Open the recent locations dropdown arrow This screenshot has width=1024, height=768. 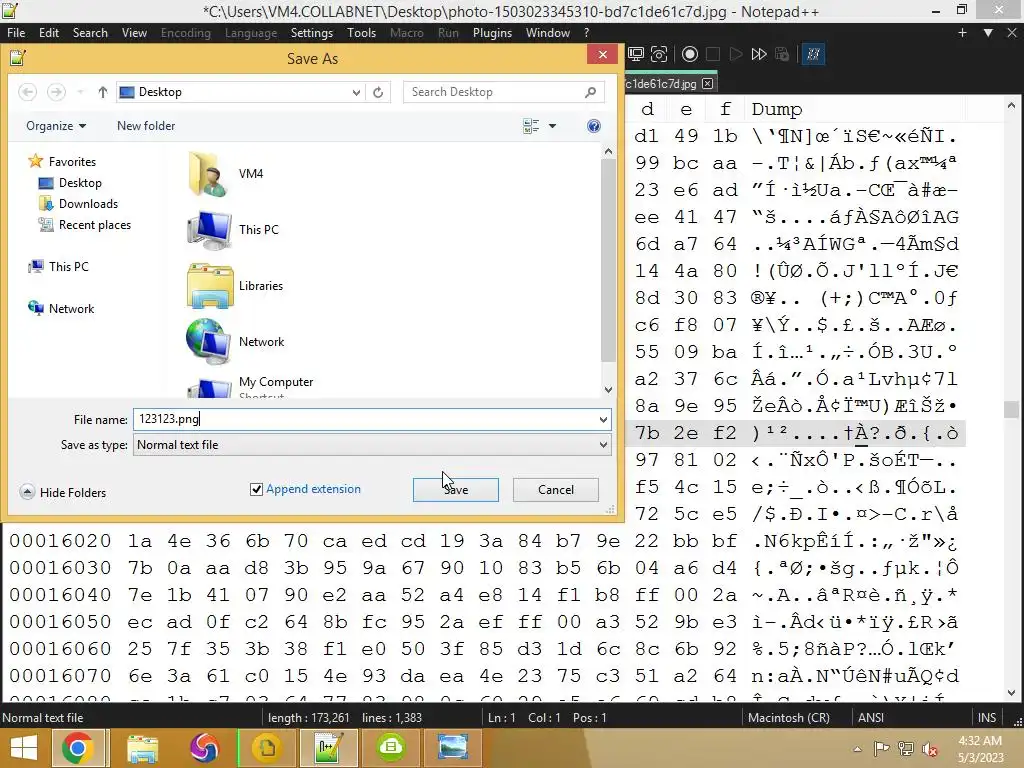point(80,92)
